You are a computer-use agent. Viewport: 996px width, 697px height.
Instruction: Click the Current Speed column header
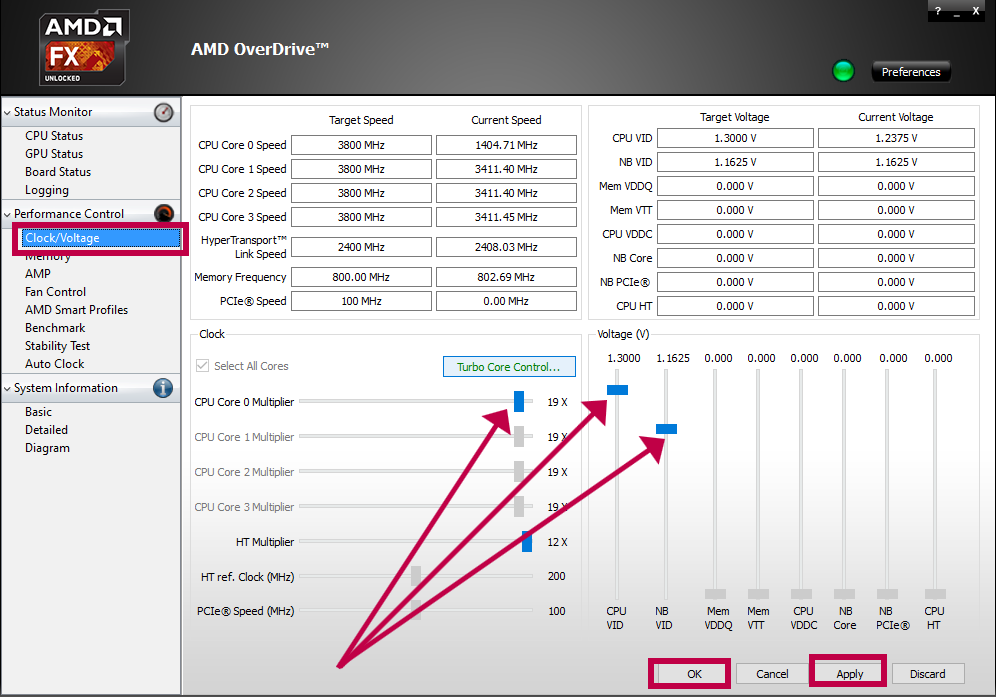(506, 120)
